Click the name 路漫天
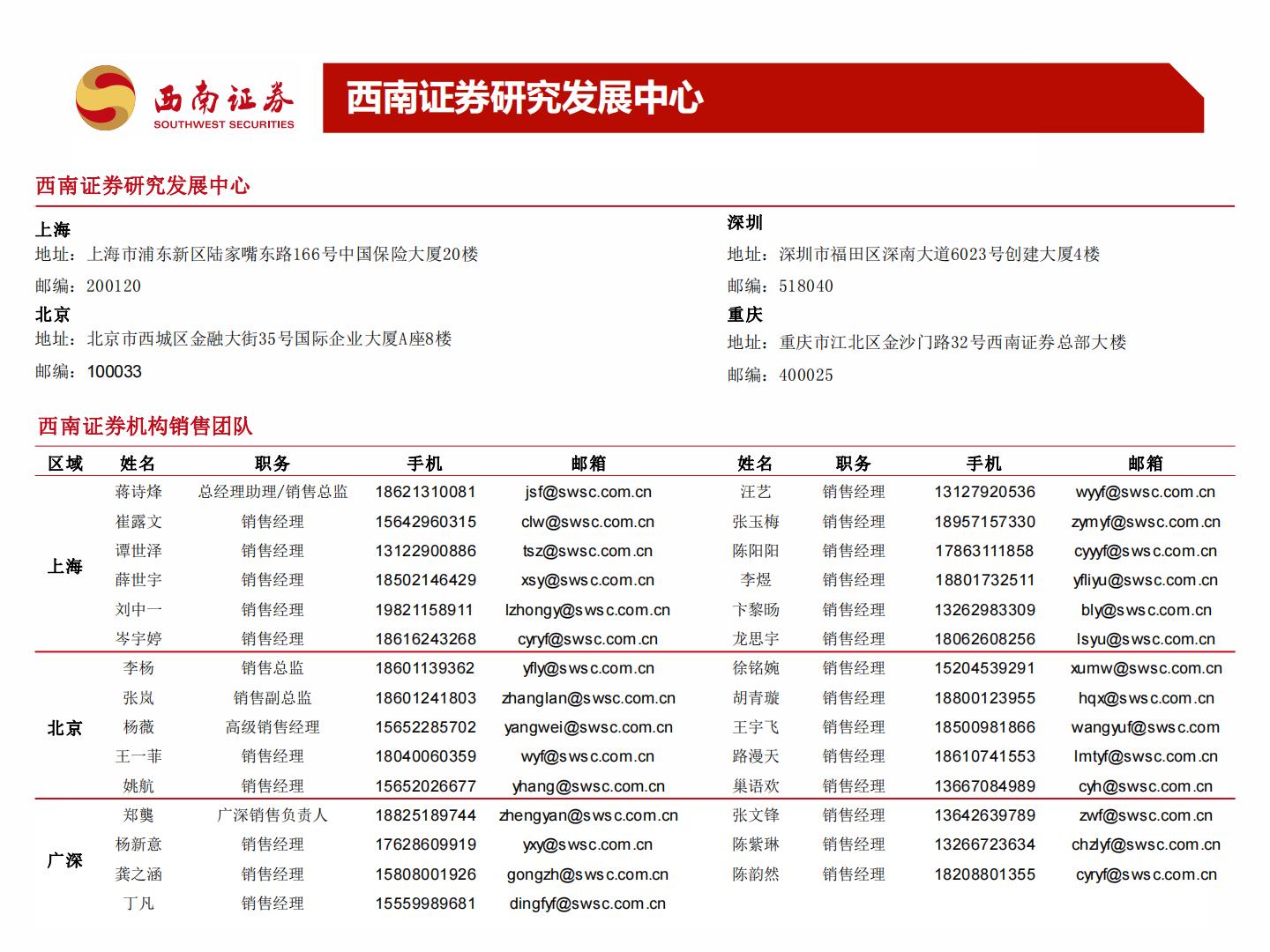Screen dimensions: 1270x952 tap(756, 756)
